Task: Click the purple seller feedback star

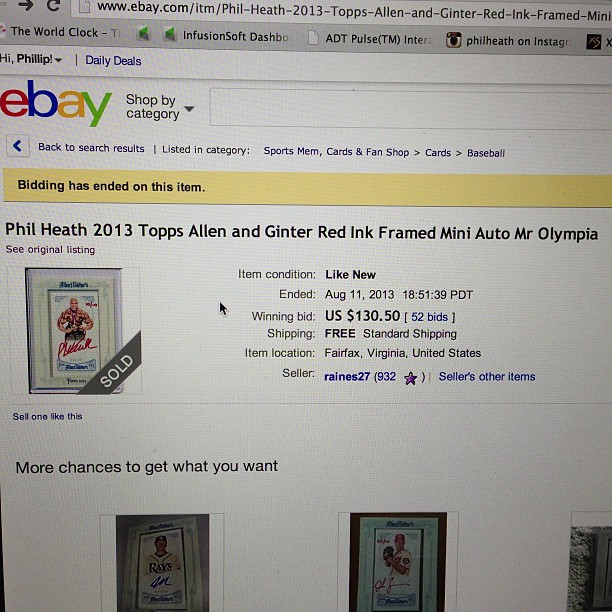Action: pos(410,378)
